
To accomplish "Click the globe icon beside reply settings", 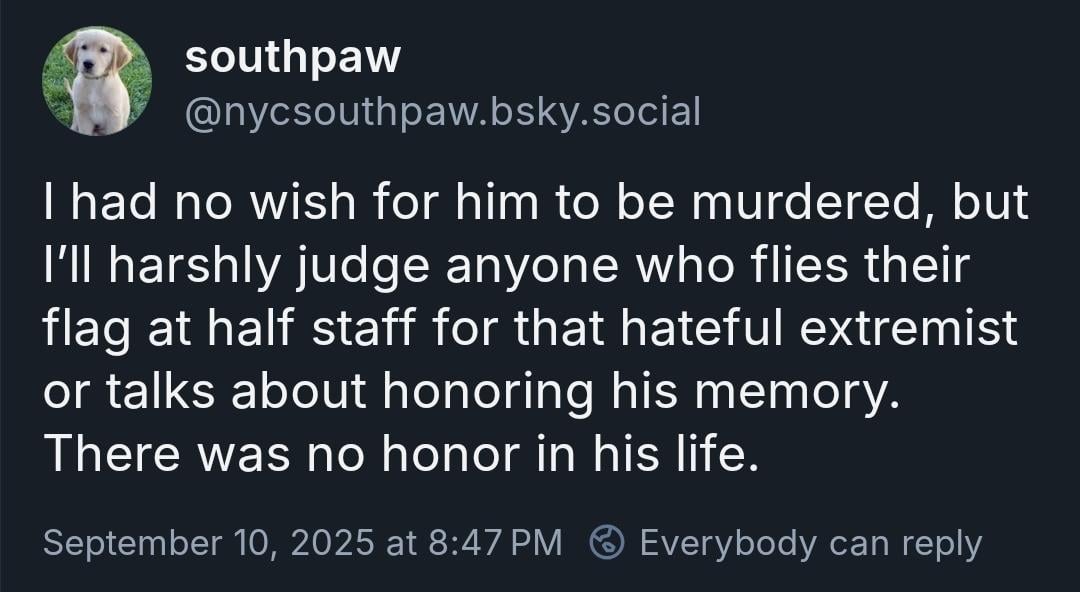I will (607, 542).
